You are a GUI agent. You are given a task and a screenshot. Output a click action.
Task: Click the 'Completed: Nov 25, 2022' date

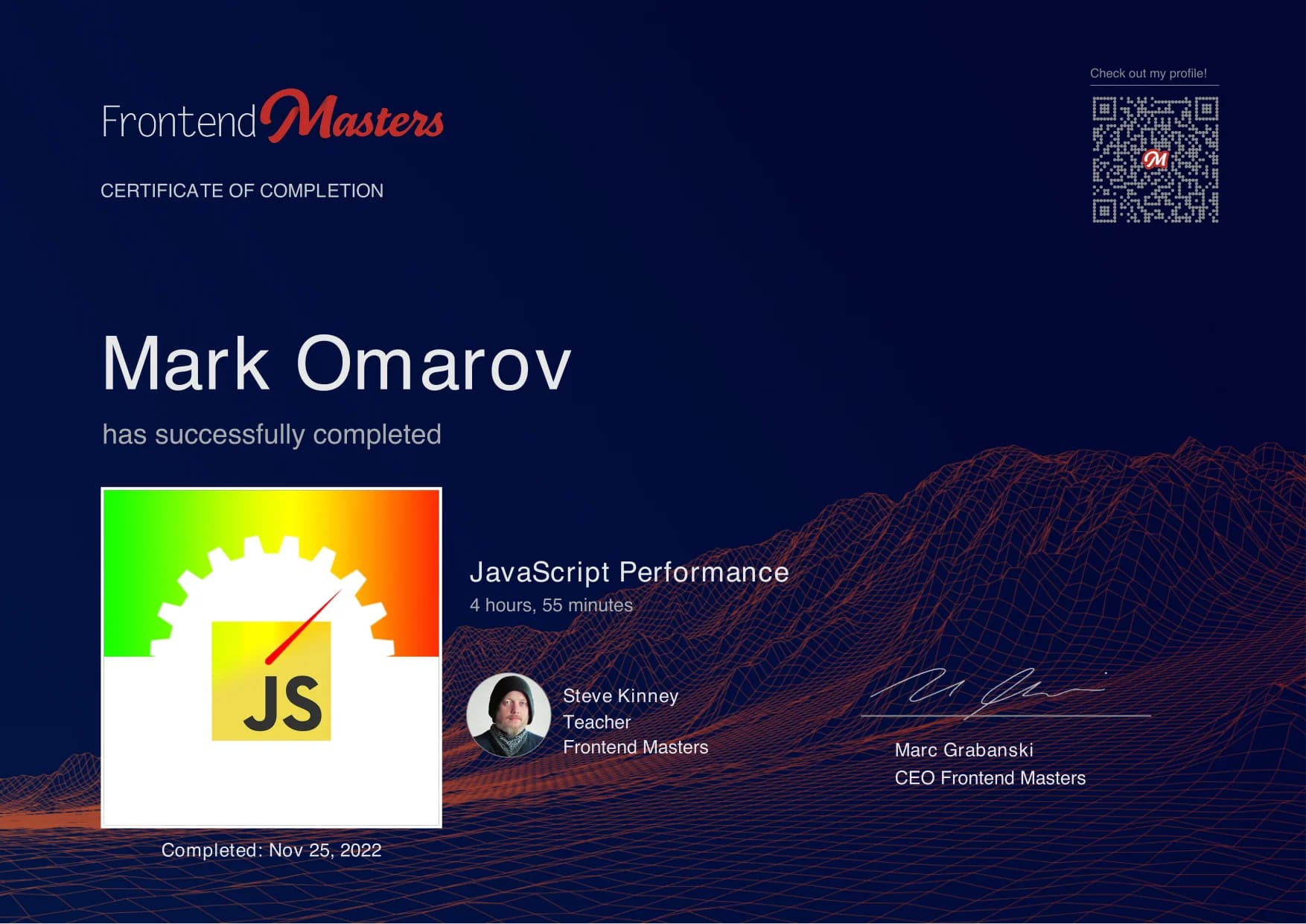tap(271, 850)
